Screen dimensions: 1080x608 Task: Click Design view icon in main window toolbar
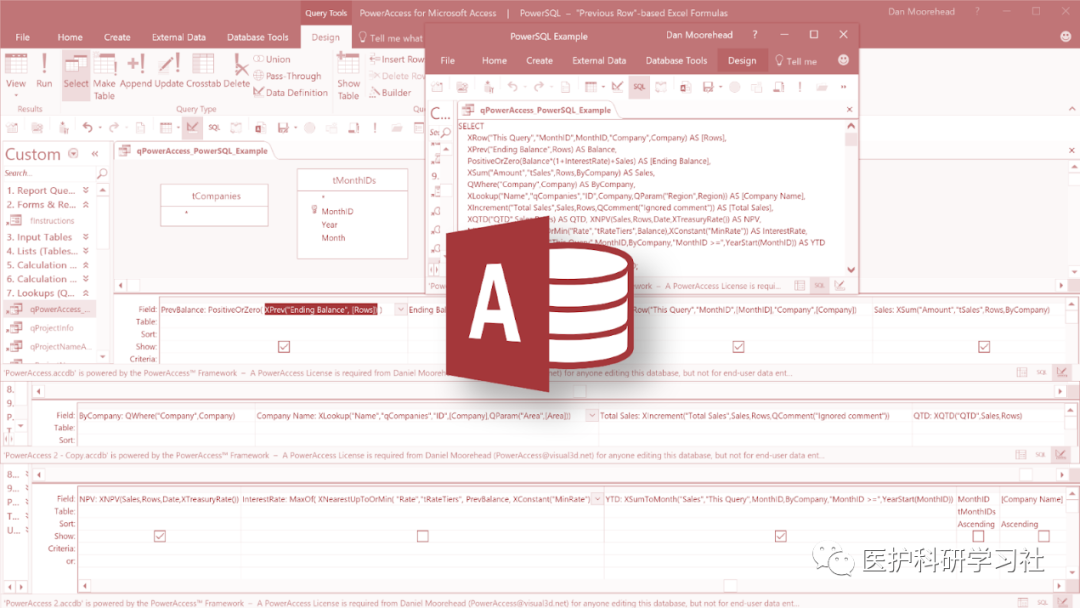click(192, 127)
